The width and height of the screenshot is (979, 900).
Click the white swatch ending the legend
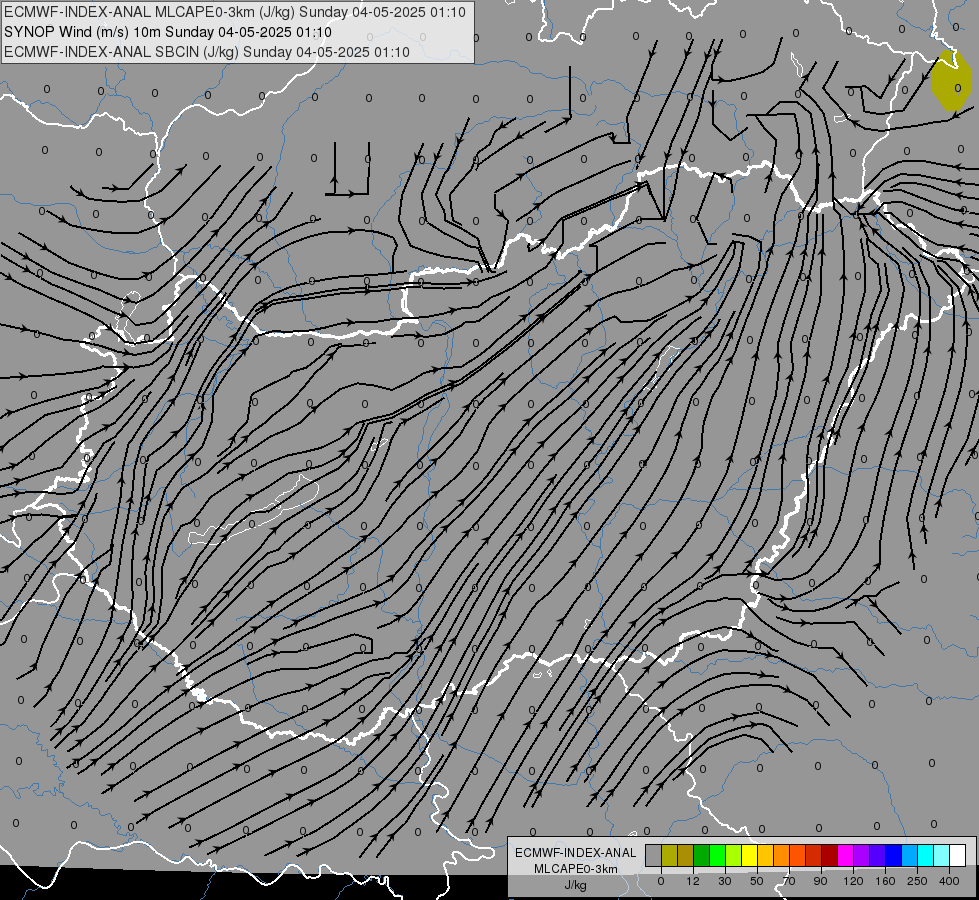[x=958, y=855]
